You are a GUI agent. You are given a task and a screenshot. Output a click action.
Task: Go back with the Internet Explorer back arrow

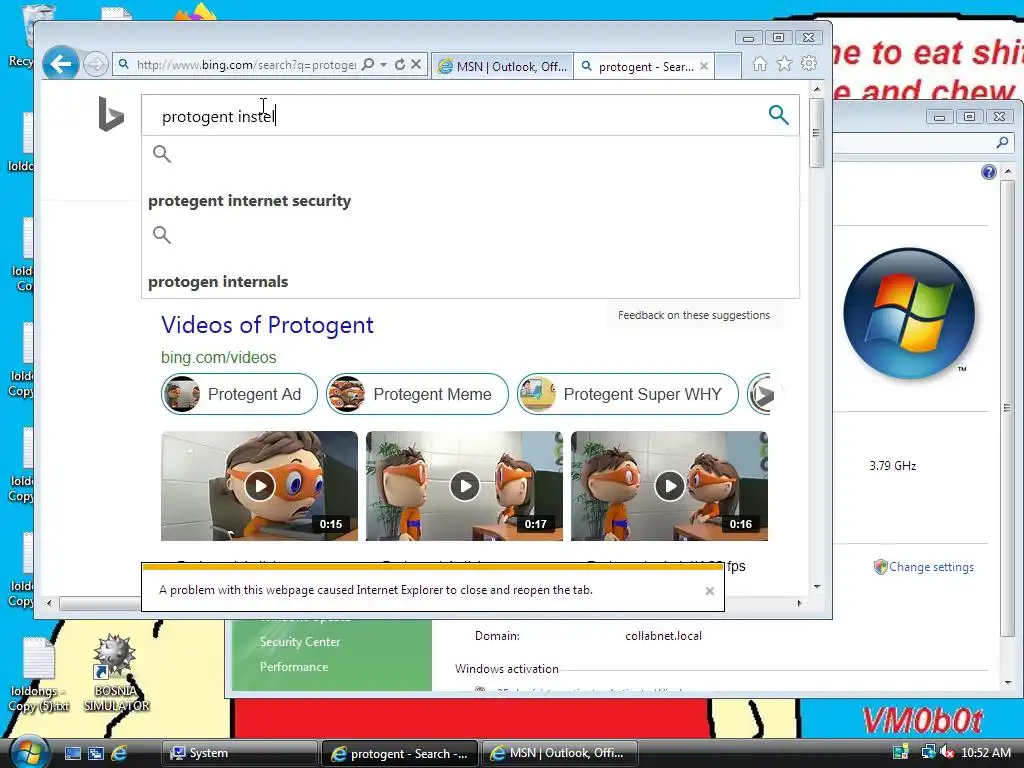coord(61,64)
